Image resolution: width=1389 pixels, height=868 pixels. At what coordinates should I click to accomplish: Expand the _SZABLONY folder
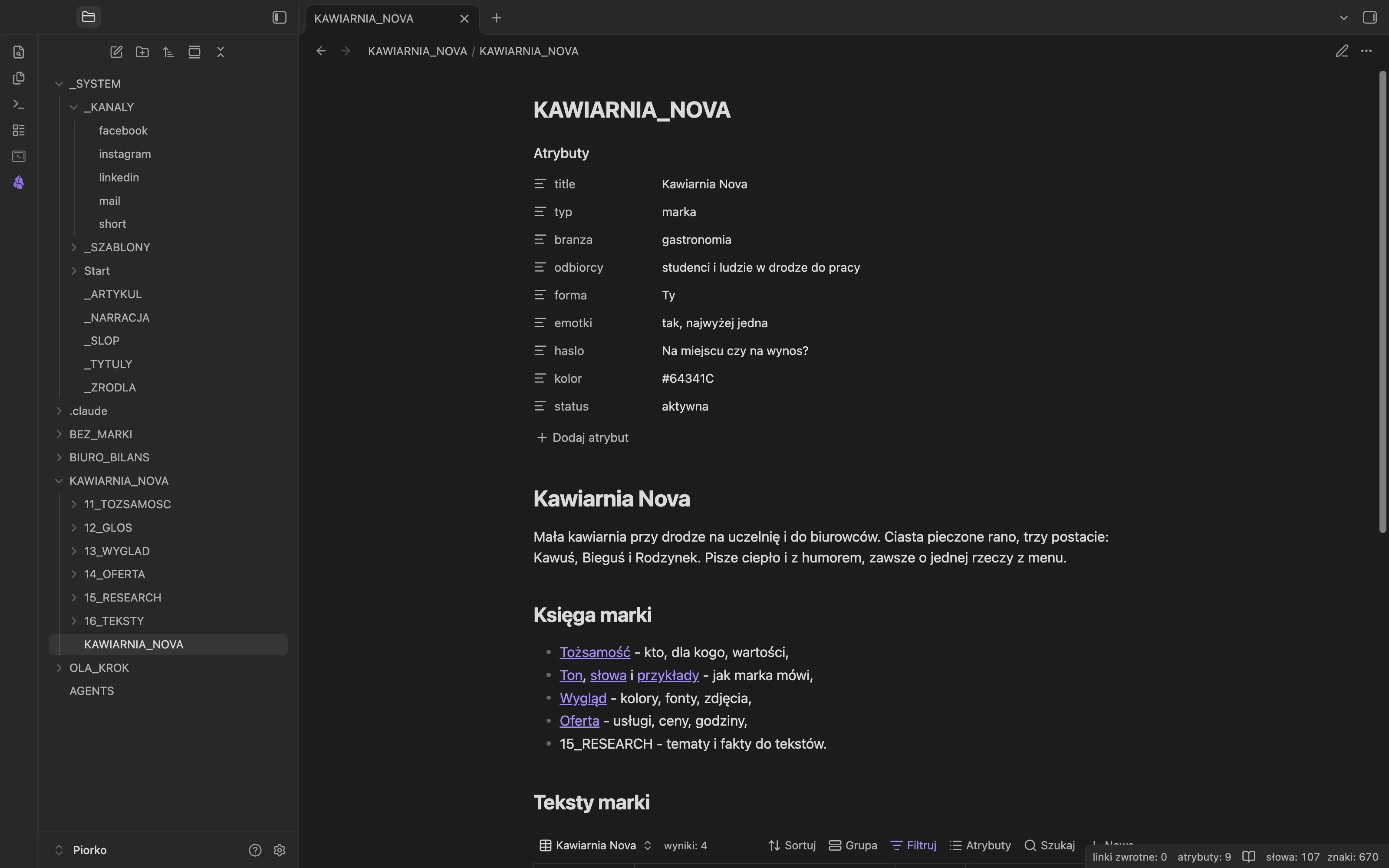click(73, 247)
